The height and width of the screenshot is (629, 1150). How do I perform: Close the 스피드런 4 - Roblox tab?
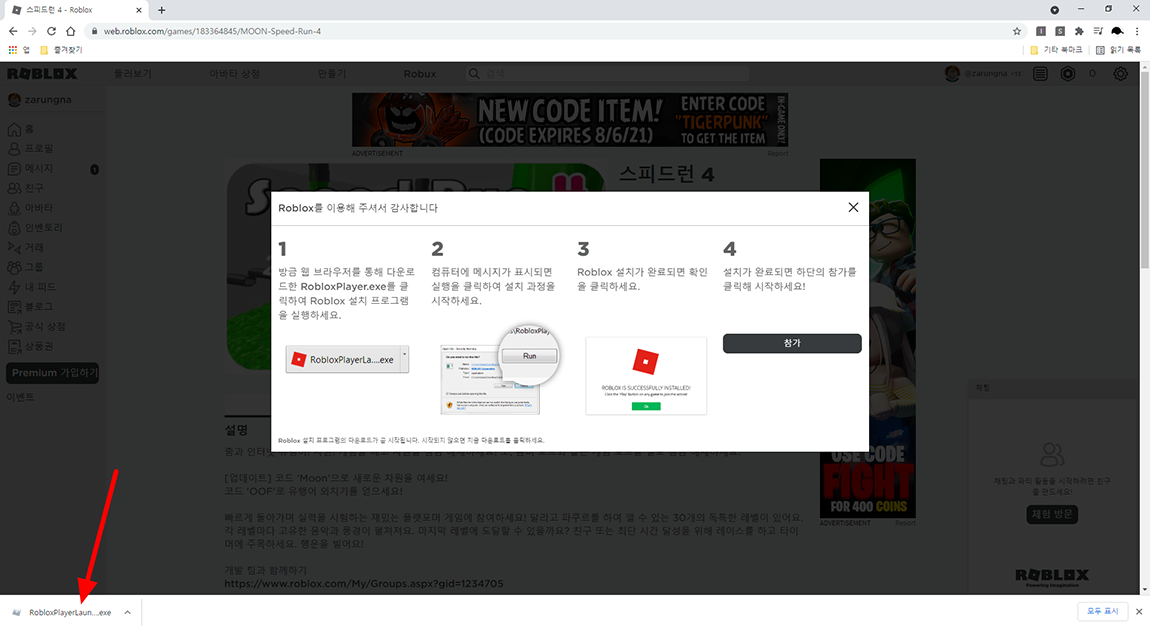pyautogui.click(x=139, y=10)
